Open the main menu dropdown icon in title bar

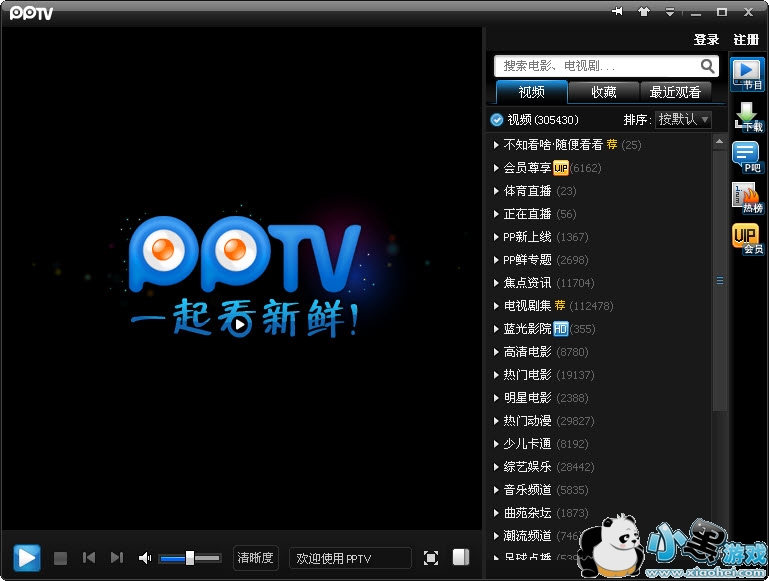pyautogui.click(x=669, y=11)
